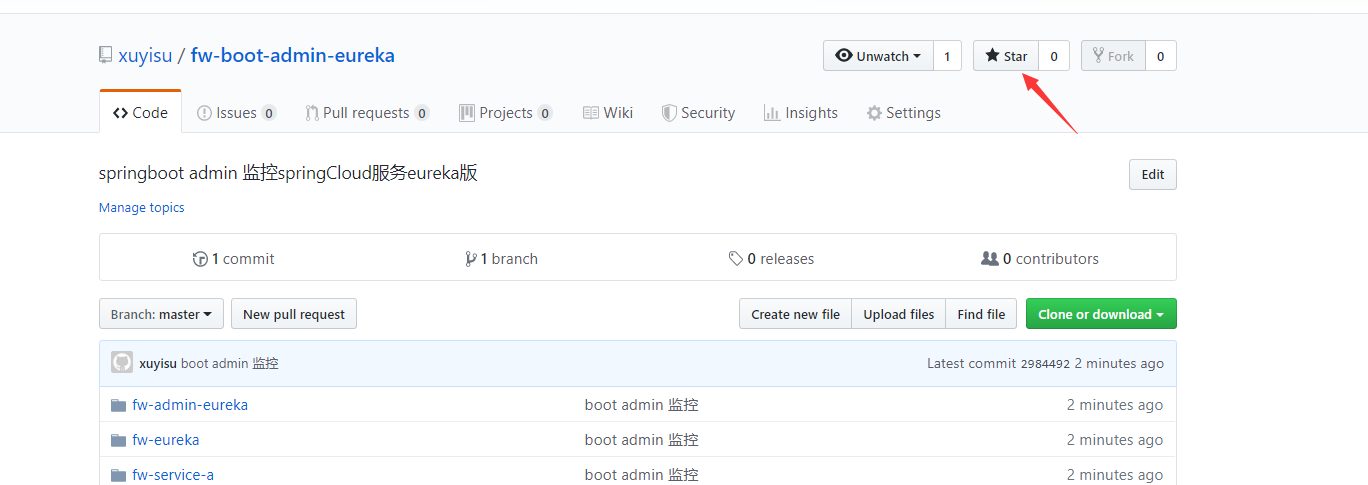Screen dimensions: 1368x485
Task: Click the Settings gear icon
Action: tap(874, 113)
